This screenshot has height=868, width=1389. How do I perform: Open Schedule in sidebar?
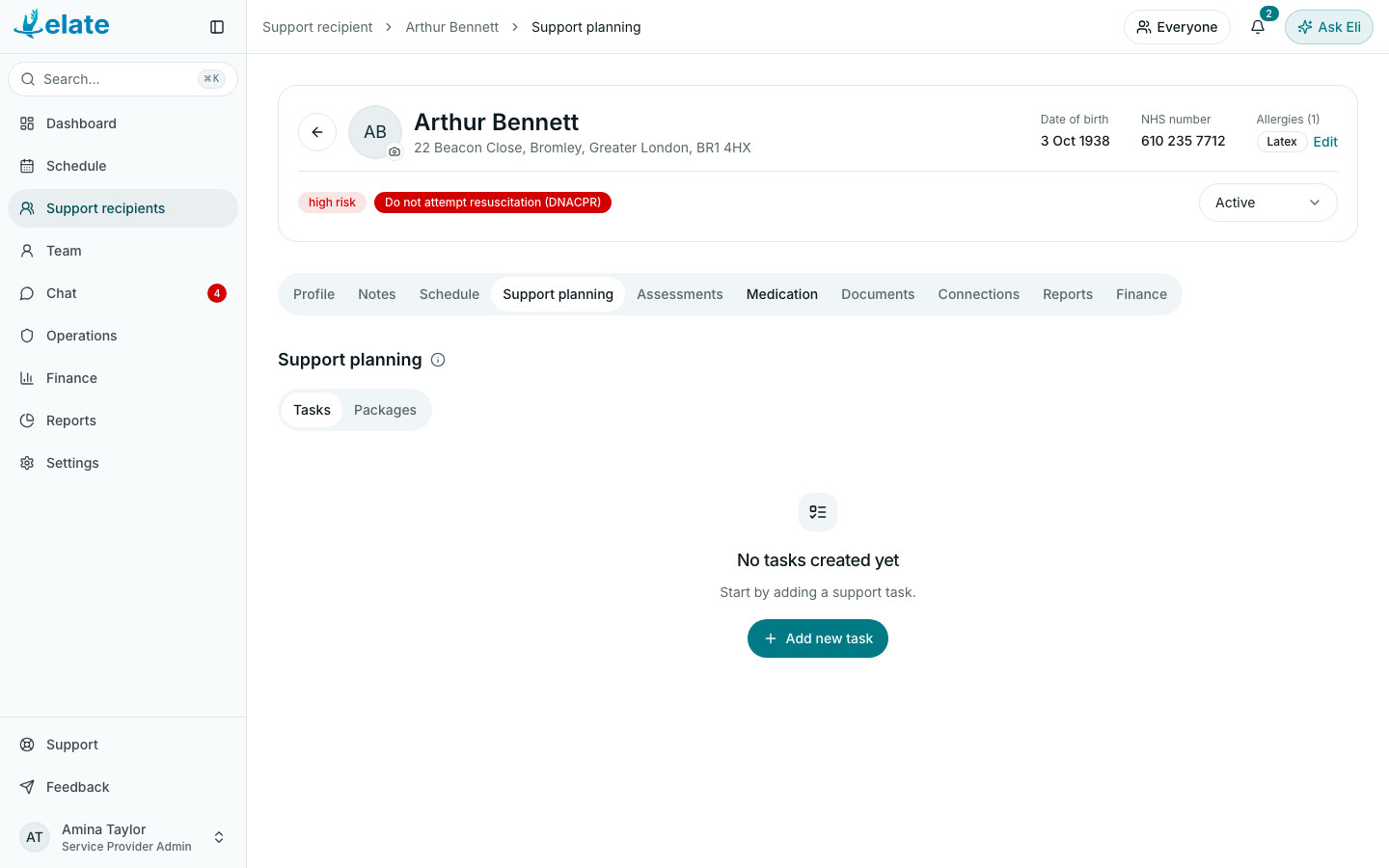(x=123, y=166)
